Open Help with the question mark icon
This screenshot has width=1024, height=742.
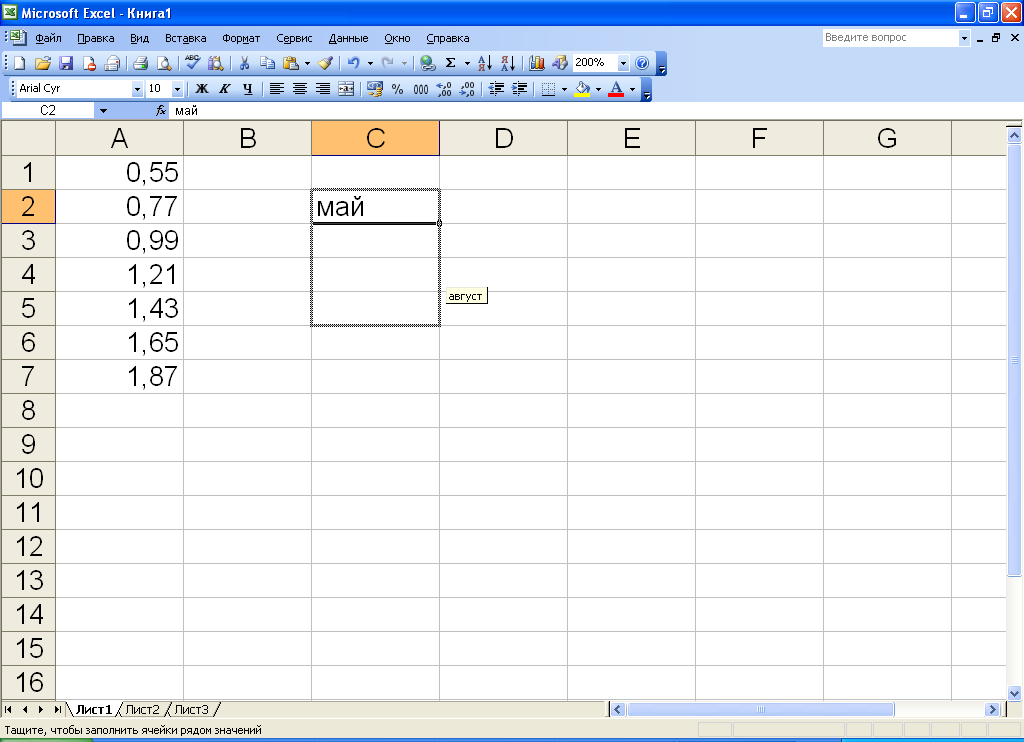coord(642,63)
